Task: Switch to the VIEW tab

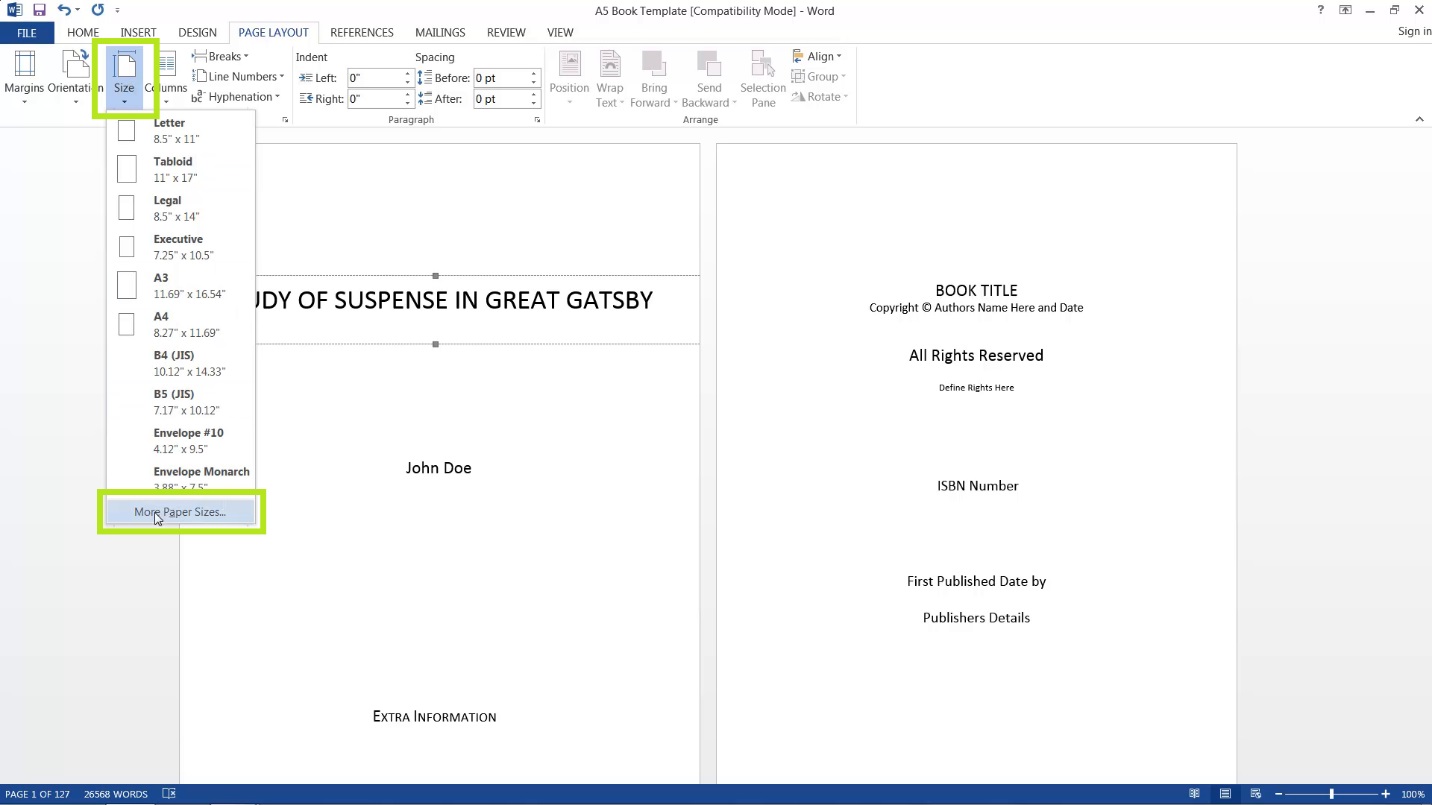Action: pos(560,33)
